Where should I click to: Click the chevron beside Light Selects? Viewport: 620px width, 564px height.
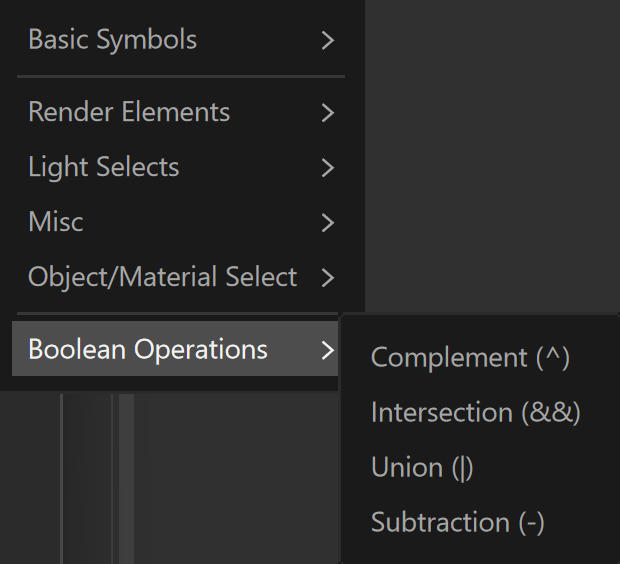coord(328,168)
